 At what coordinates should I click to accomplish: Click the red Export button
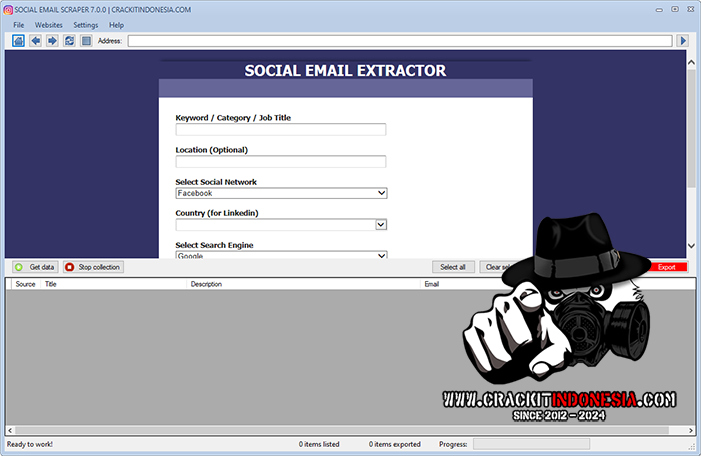666,267
